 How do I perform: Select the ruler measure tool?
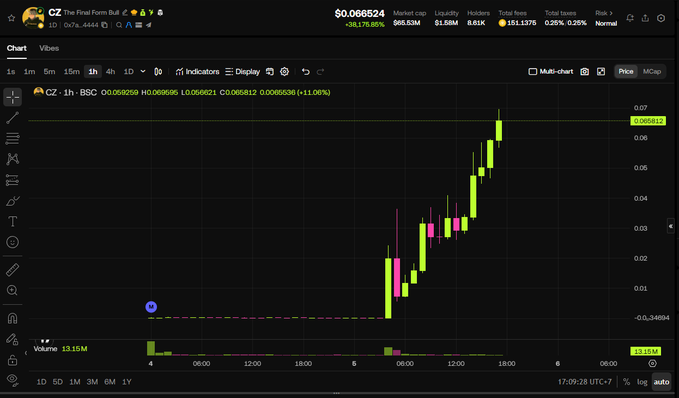(13, 270)
